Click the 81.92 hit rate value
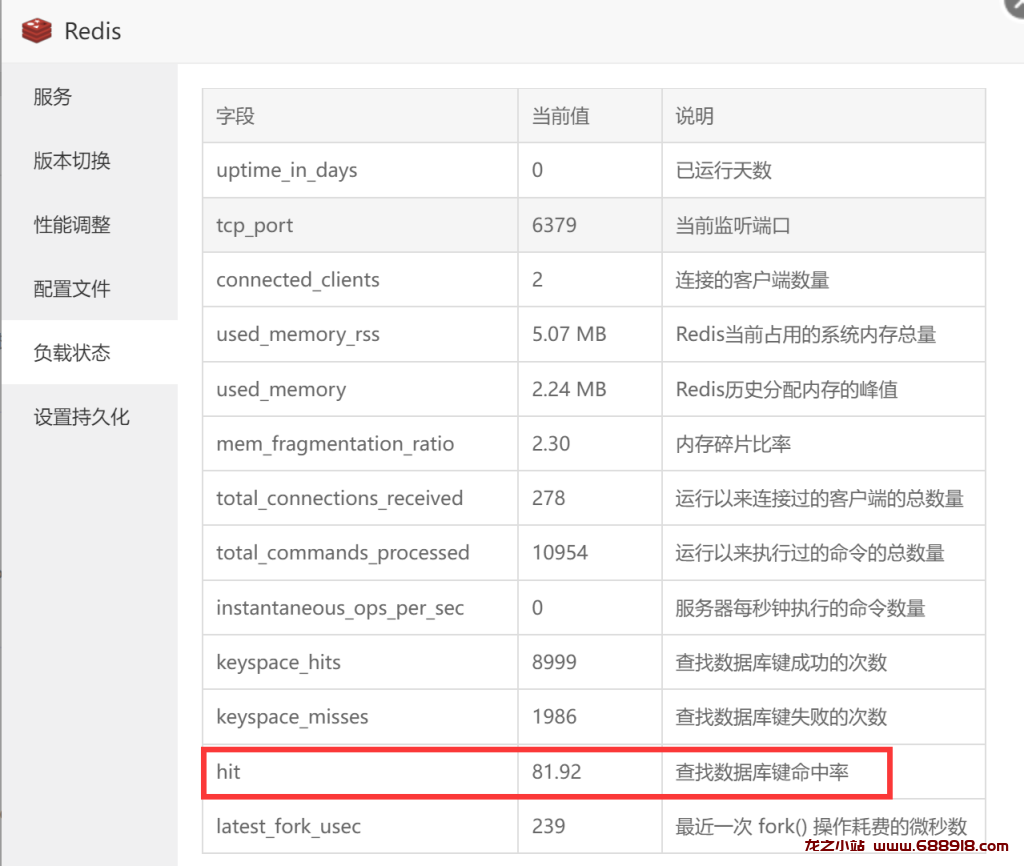This screenshot has height=866, width=1024. click(556, 772)
